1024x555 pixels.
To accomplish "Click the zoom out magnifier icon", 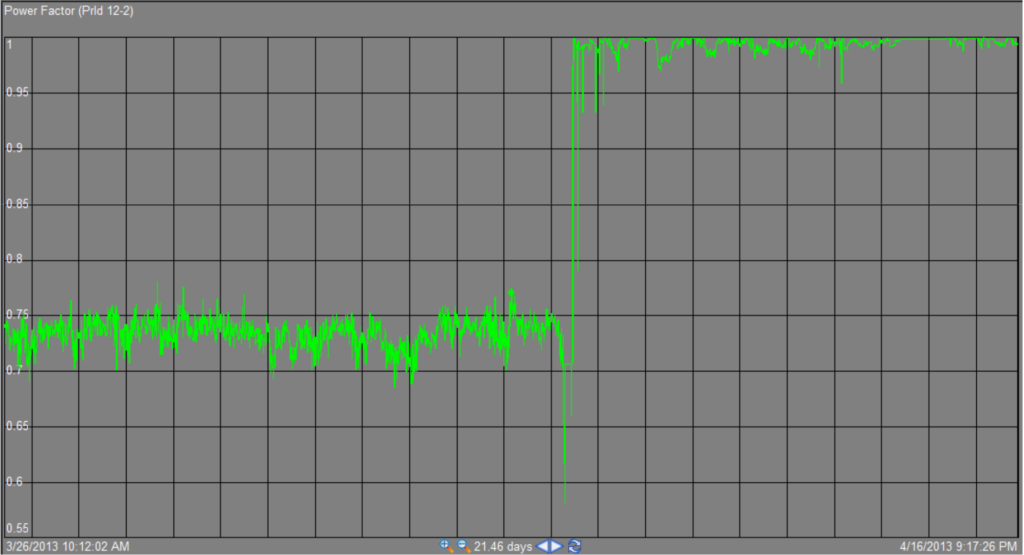I will 462,546.
